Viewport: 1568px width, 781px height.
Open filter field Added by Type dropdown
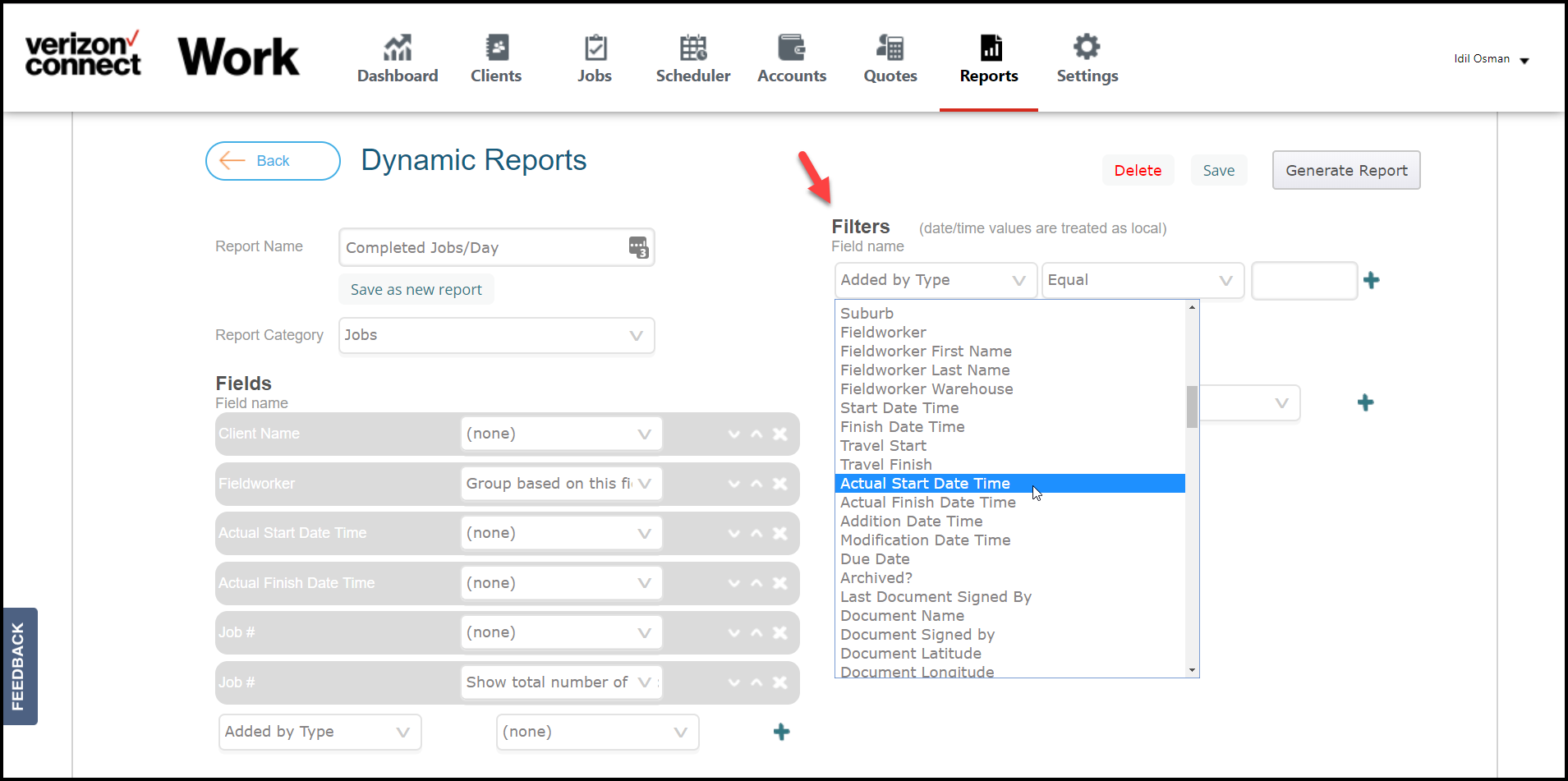936,280
